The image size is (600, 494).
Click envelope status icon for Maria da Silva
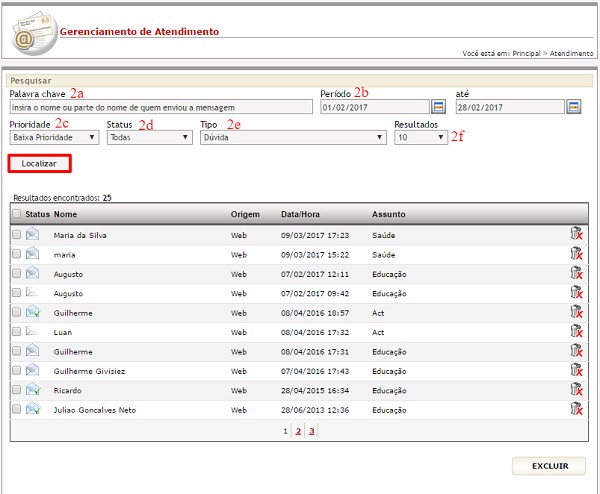click(33, 234)
